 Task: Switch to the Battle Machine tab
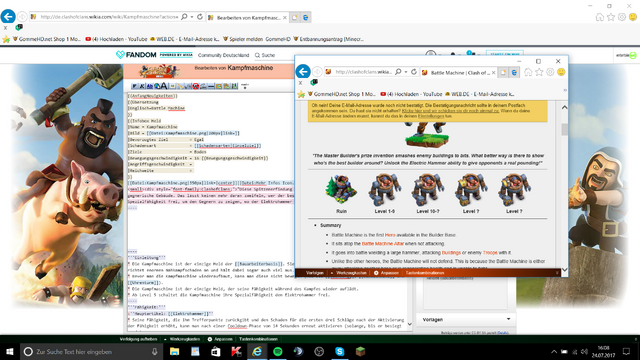coord(459,73)
